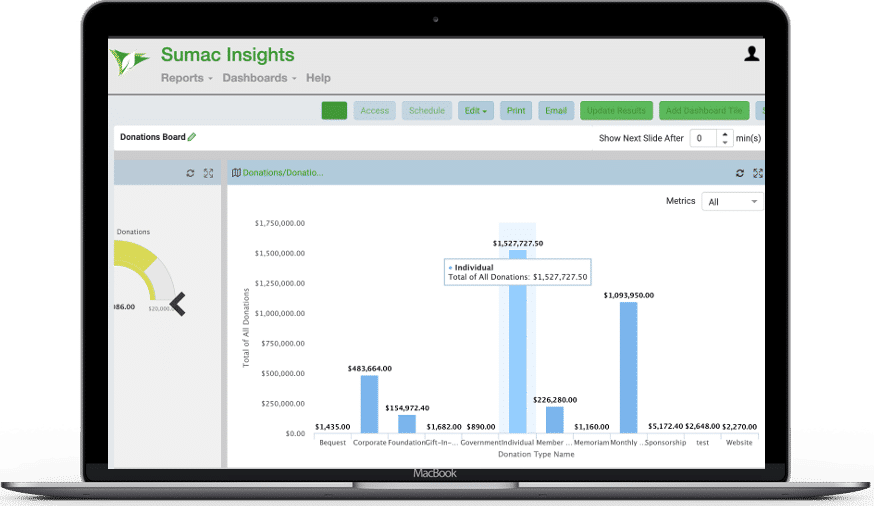Focus the Show Next Slide After minutes field
874x506 pixels.
pos(704,138)
